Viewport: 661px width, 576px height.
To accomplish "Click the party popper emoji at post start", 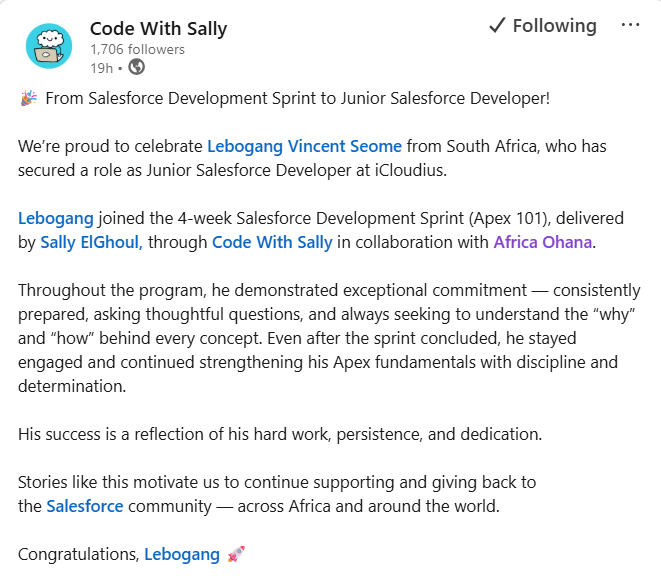I will tap(28, 98).
